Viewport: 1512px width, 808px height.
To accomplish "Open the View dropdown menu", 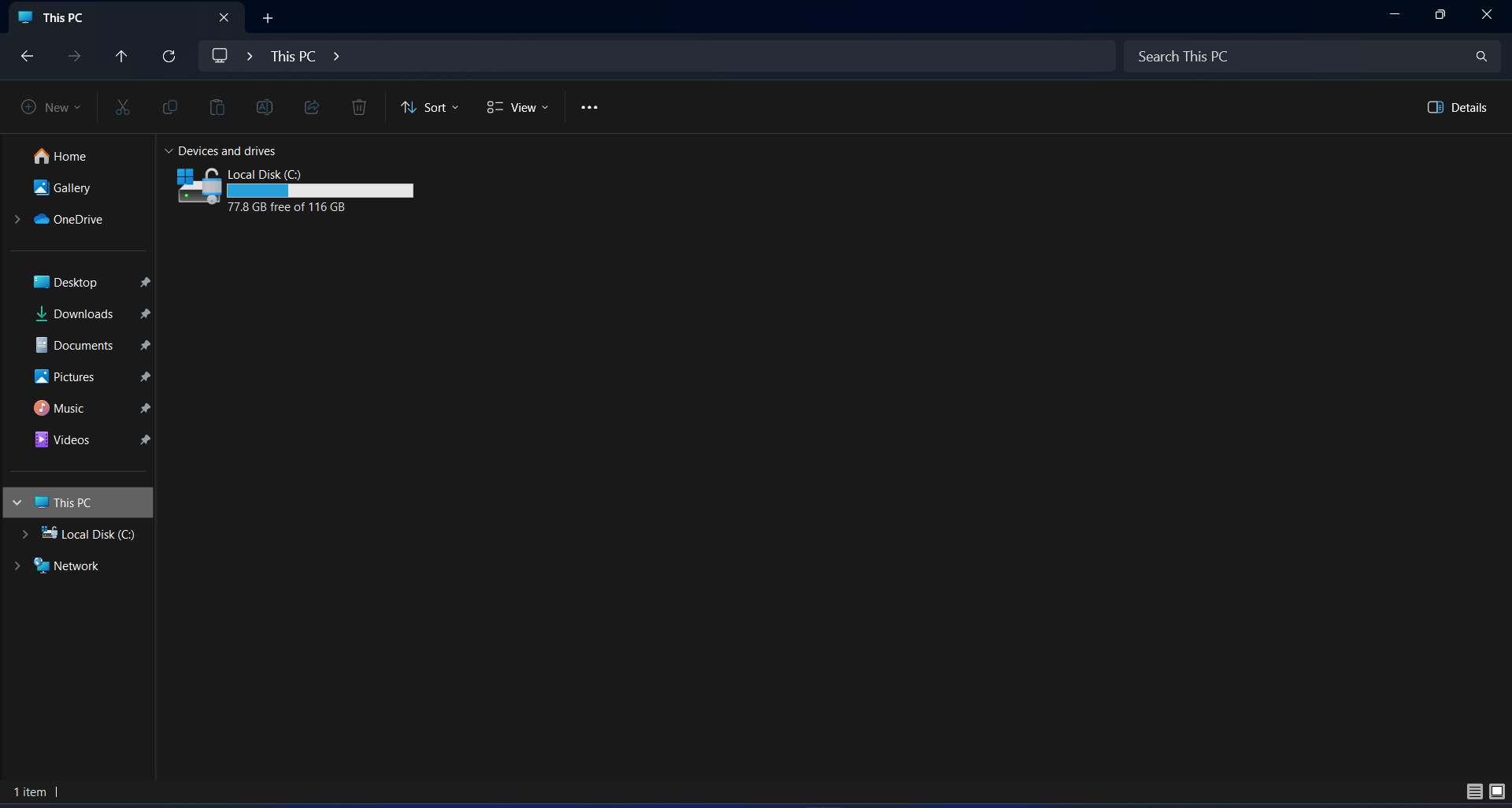I will click(517, 107).
